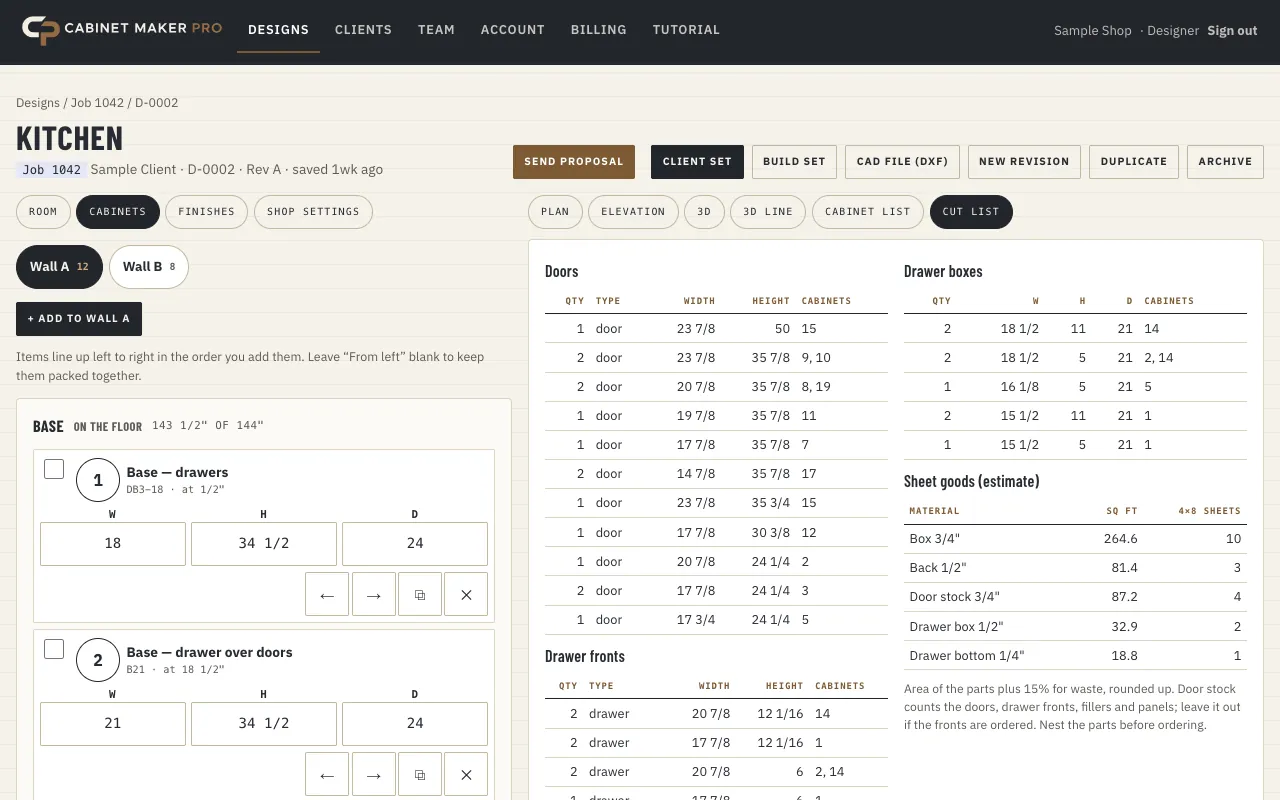Move cabinet 1 right with the arrow icon

[x=373, y=594]
